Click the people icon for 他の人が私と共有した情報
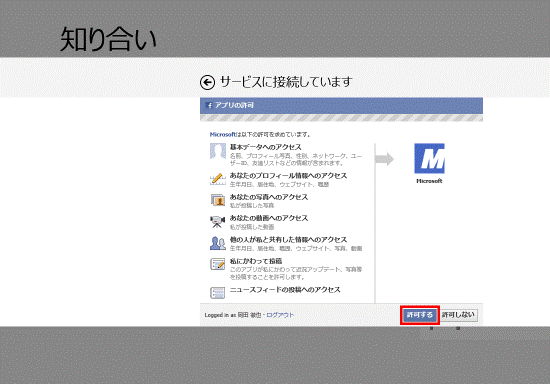 pyautogui.click(x=217, y=243)
